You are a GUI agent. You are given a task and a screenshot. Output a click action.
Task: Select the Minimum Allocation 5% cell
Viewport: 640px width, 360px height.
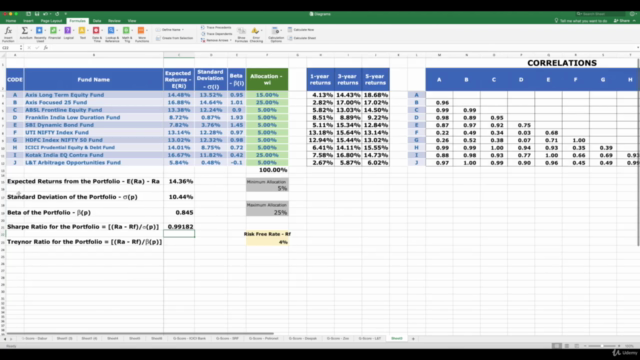(x=267, y=189)
